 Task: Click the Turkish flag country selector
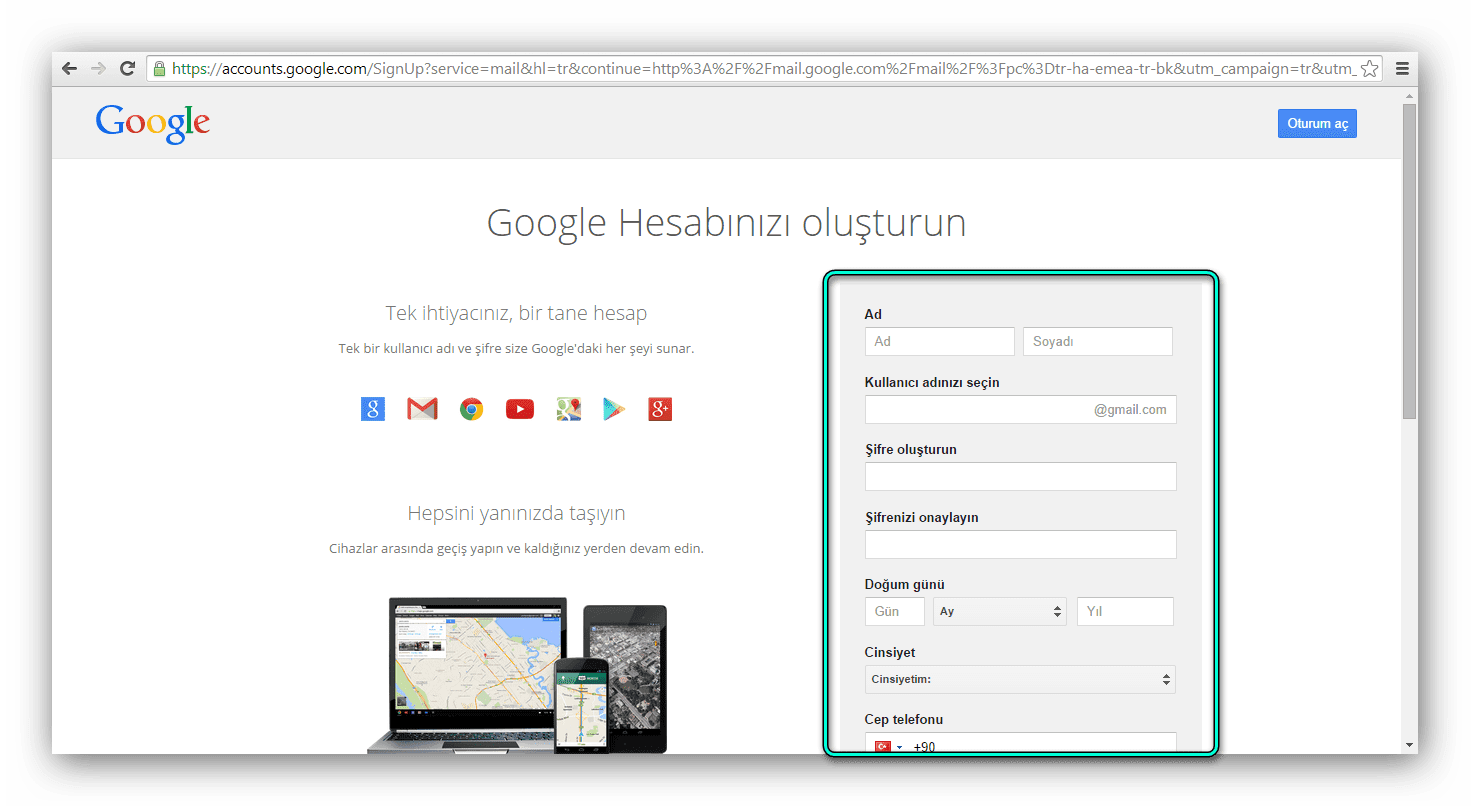point(888,746)
